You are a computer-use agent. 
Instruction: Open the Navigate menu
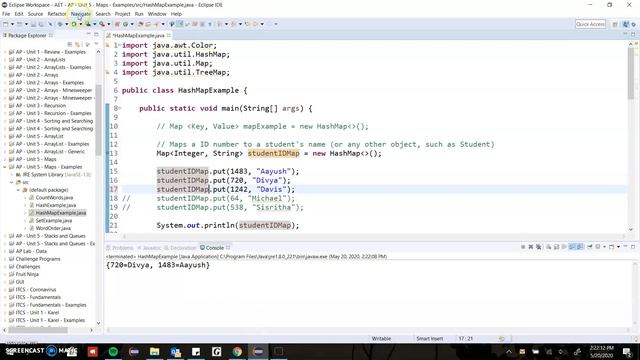tap(80, 14)
